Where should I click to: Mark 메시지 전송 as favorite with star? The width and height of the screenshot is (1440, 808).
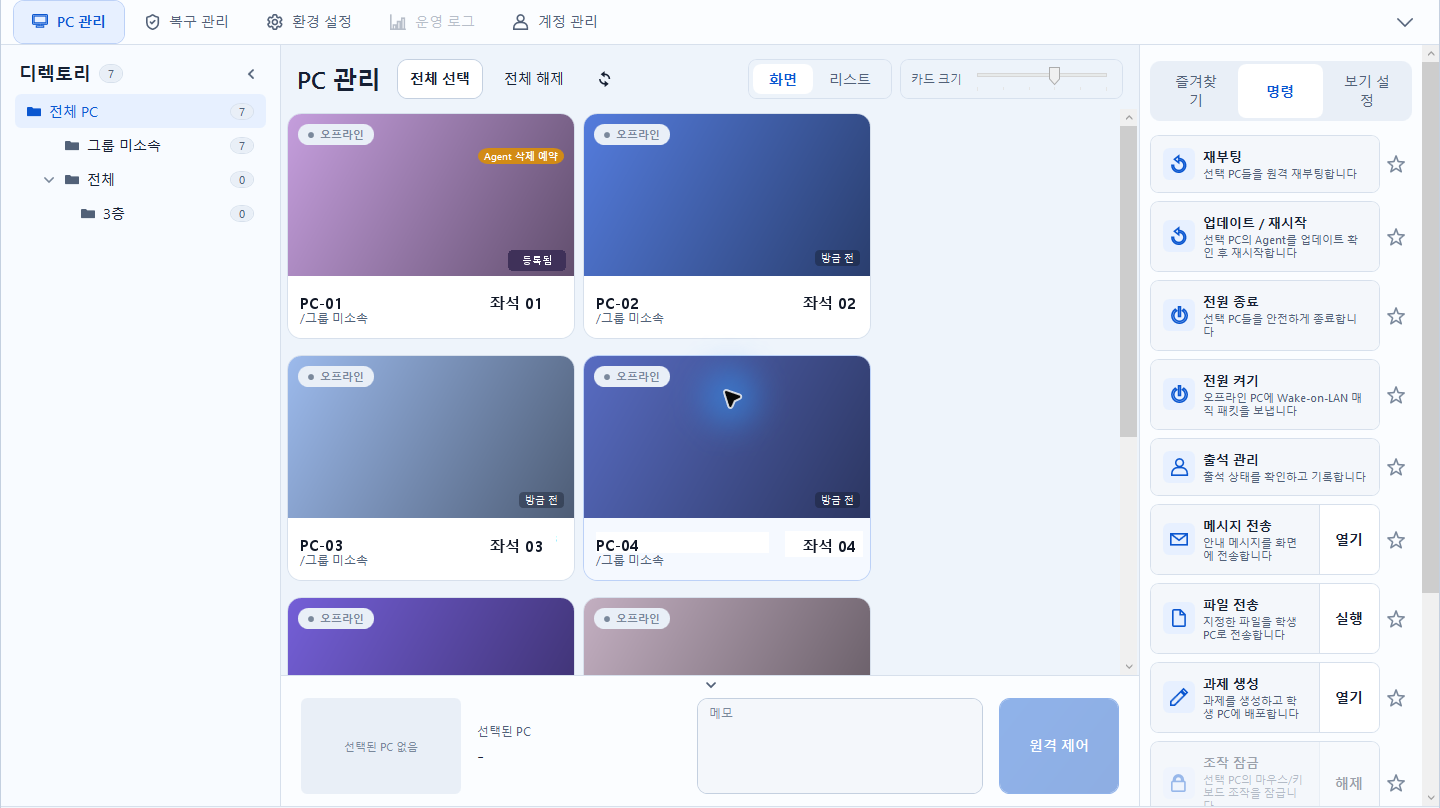coord(1396,540)
